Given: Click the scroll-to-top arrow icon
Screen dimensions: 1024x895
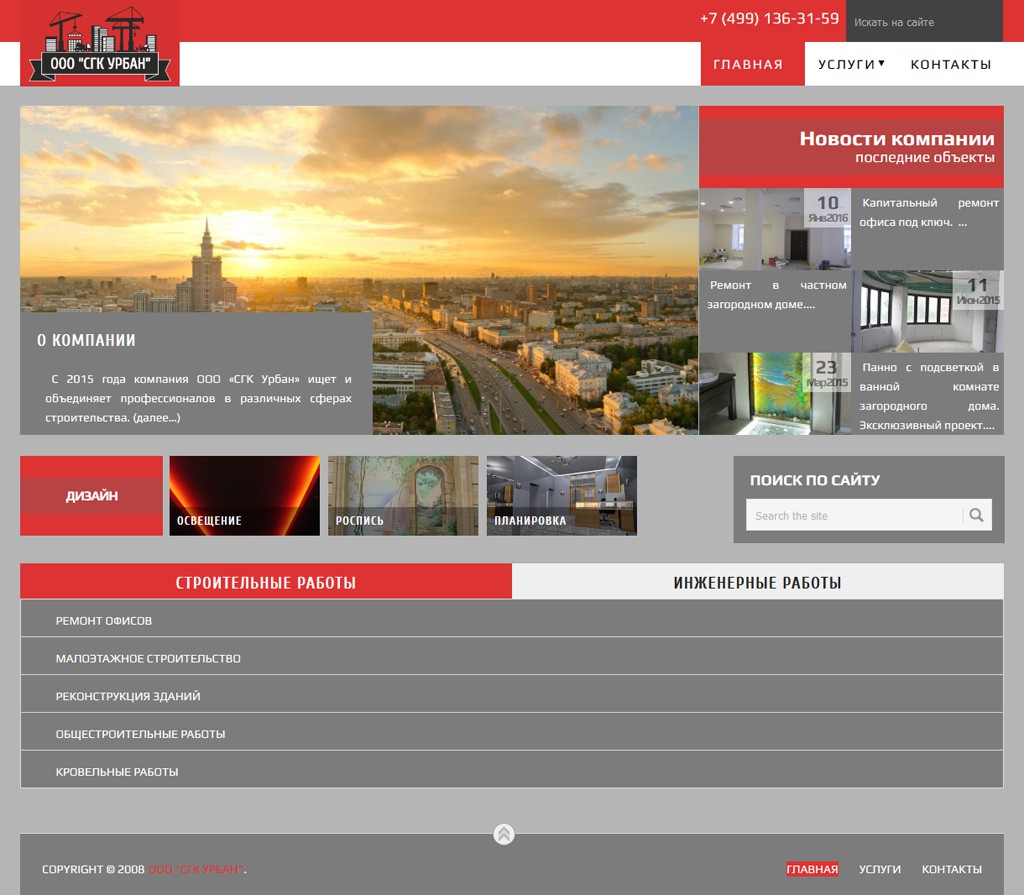Looking at the screenshot, I should (x=504, y=834).
